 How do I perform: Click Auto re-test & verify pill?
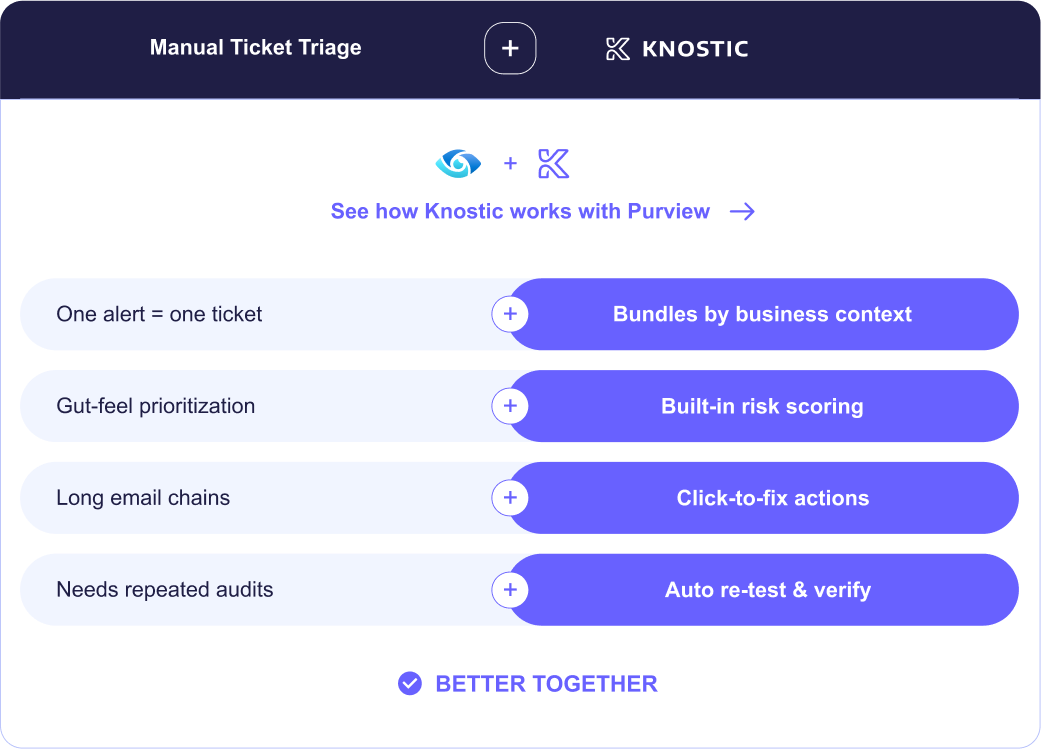763,590
